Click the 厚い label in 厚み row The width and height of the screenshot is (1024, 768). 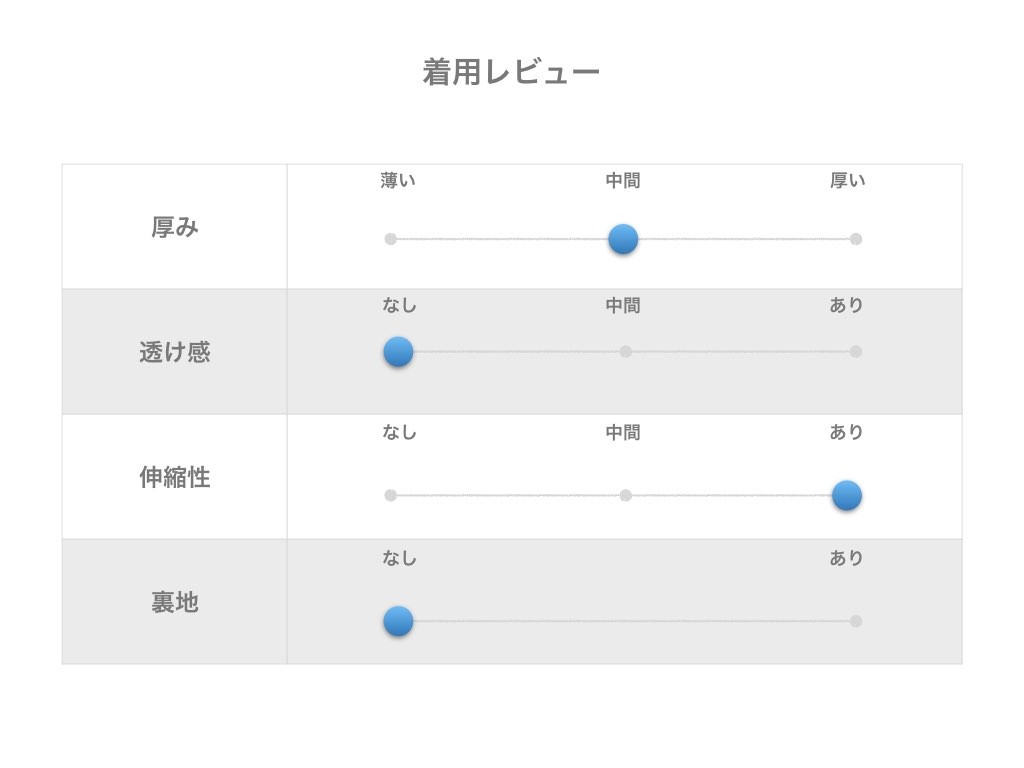coord(848,181)
